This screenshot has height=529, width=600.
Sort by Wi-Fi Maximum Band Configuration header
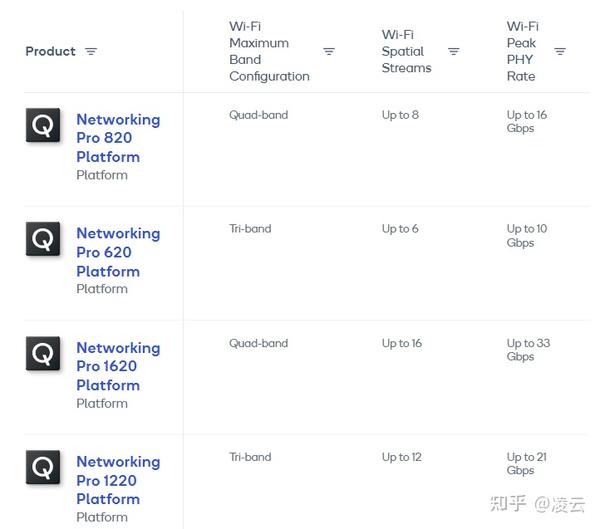coord(268,51)
